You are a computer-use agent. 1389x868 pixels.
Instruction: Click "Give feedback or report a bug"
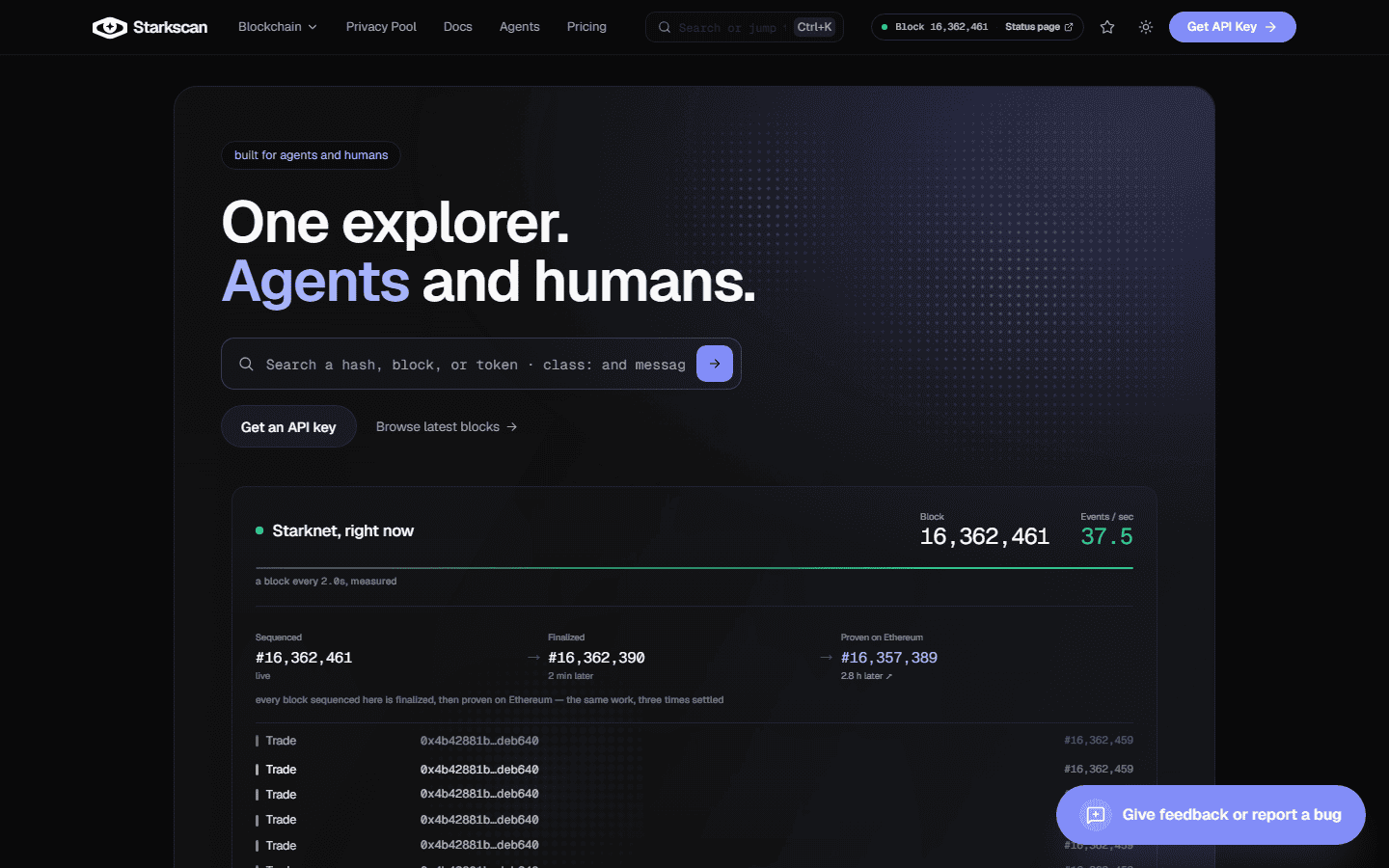click(x=1211, y=815)
